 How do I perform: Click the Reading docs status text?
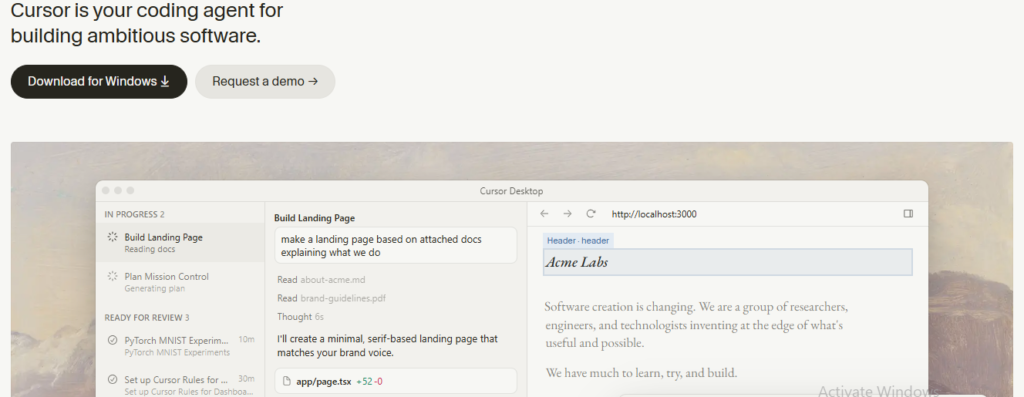pyautogui.click(x=150, y=249)
